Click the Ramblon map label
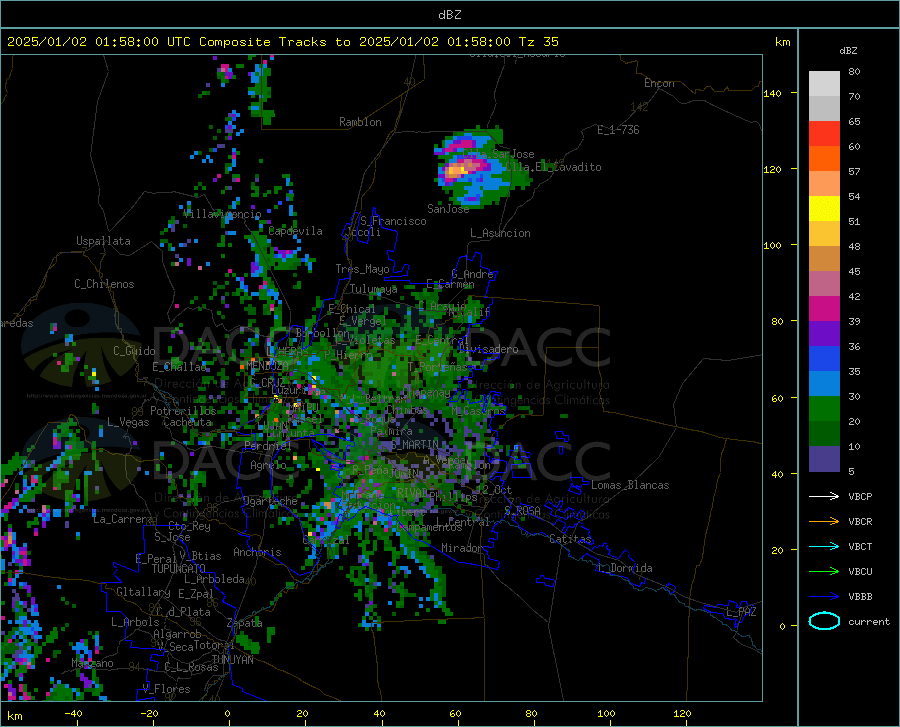 coord(360,122)
